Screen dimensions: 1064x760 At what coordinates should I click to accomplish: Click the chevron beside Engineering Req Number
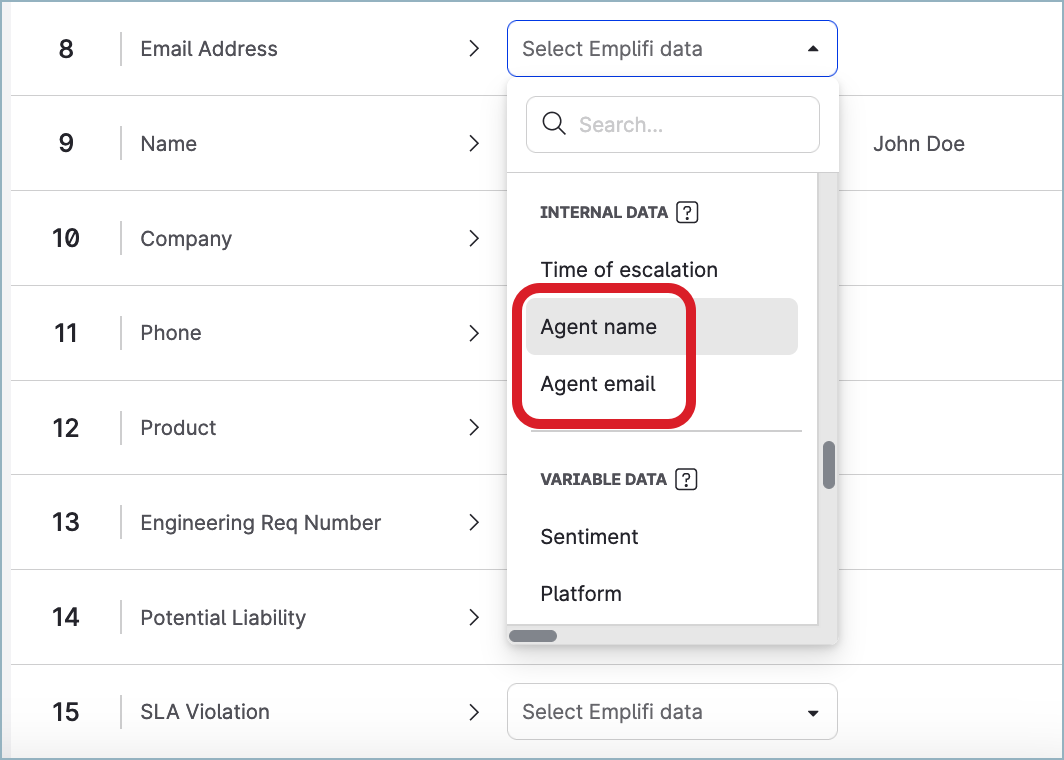click(x=474, y=523)
